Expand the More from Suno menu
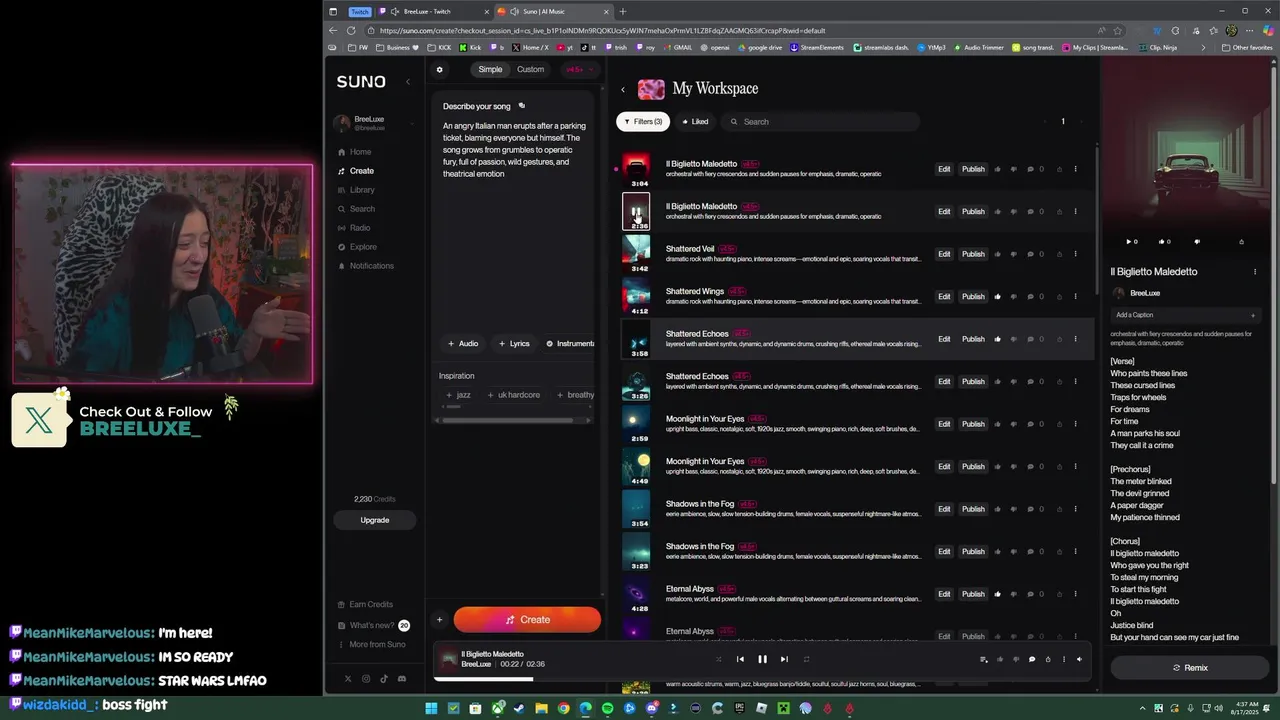 click(x=372, y=645)
